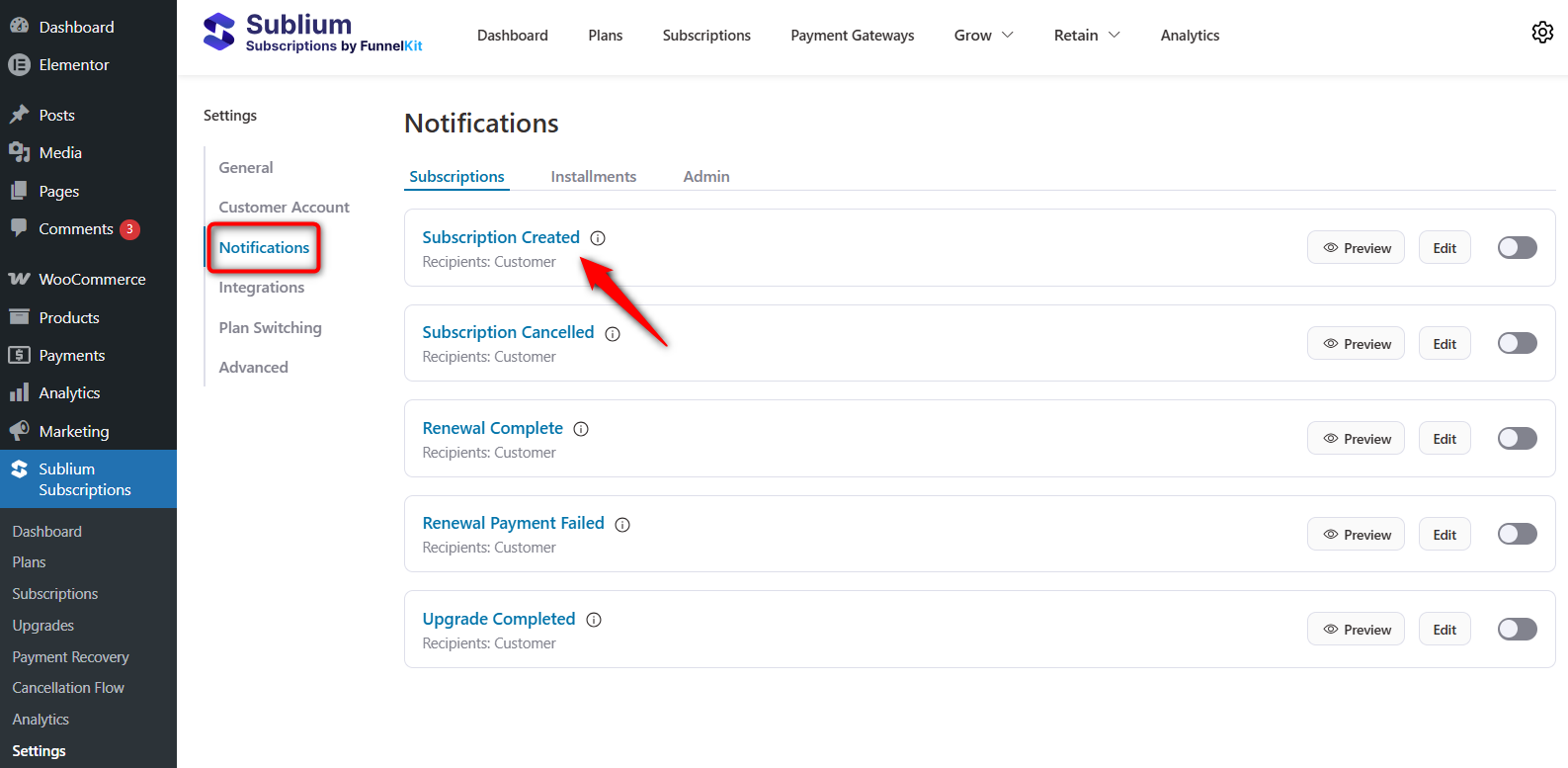Open the General settings section

(246, 168)
